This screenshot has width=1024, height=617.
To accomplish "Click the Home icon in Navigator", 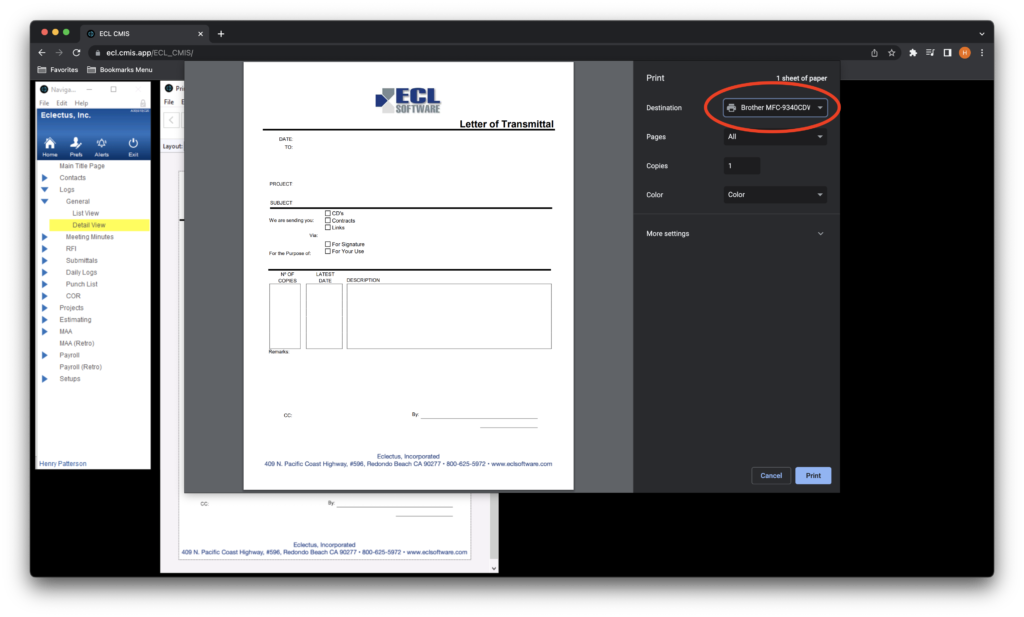I will coord(50,146).
